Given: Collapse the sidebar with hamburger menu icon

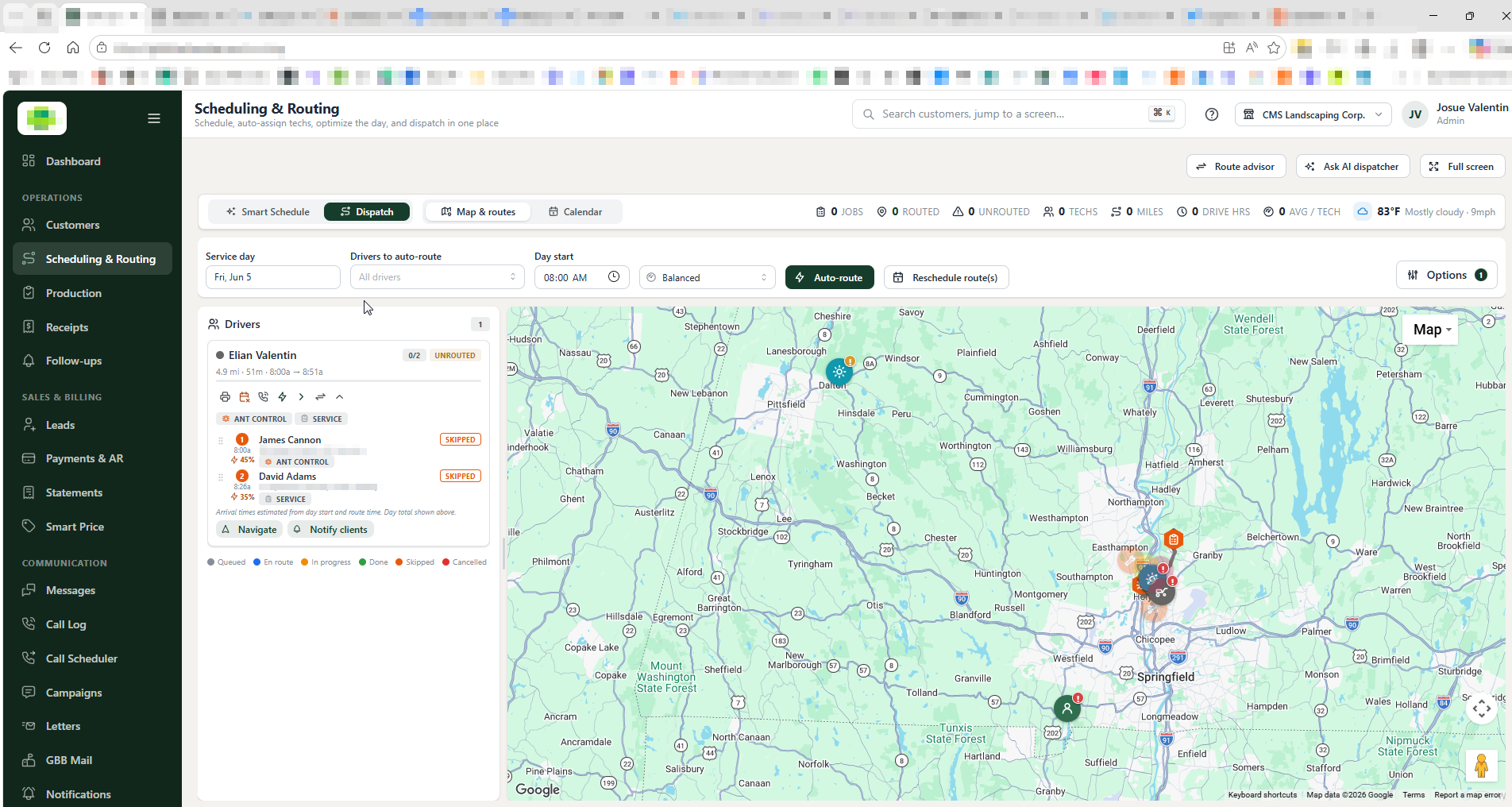Looking at the screenshot, I should (154, 118).
